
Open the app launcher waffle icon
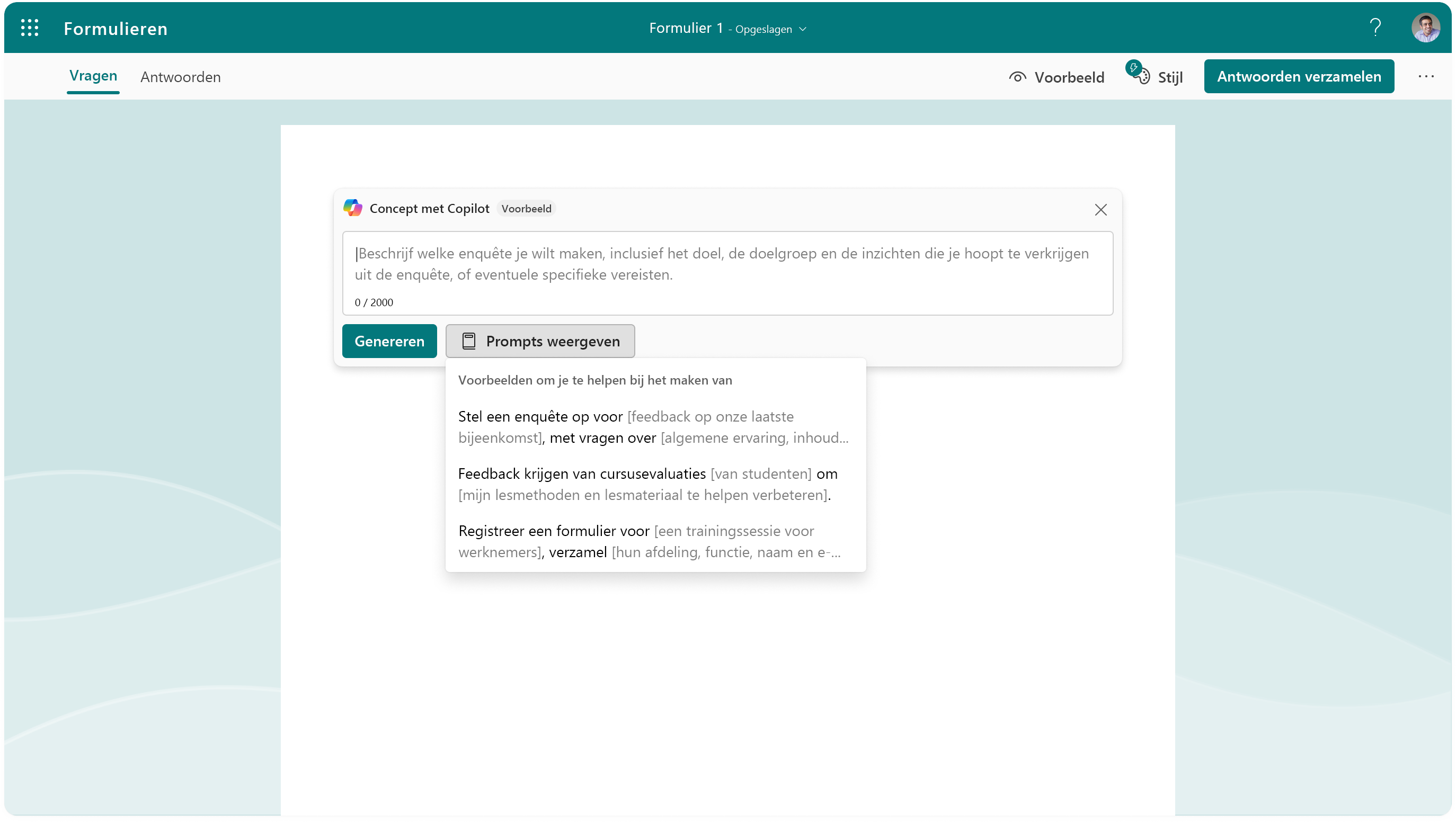(29, 28)
